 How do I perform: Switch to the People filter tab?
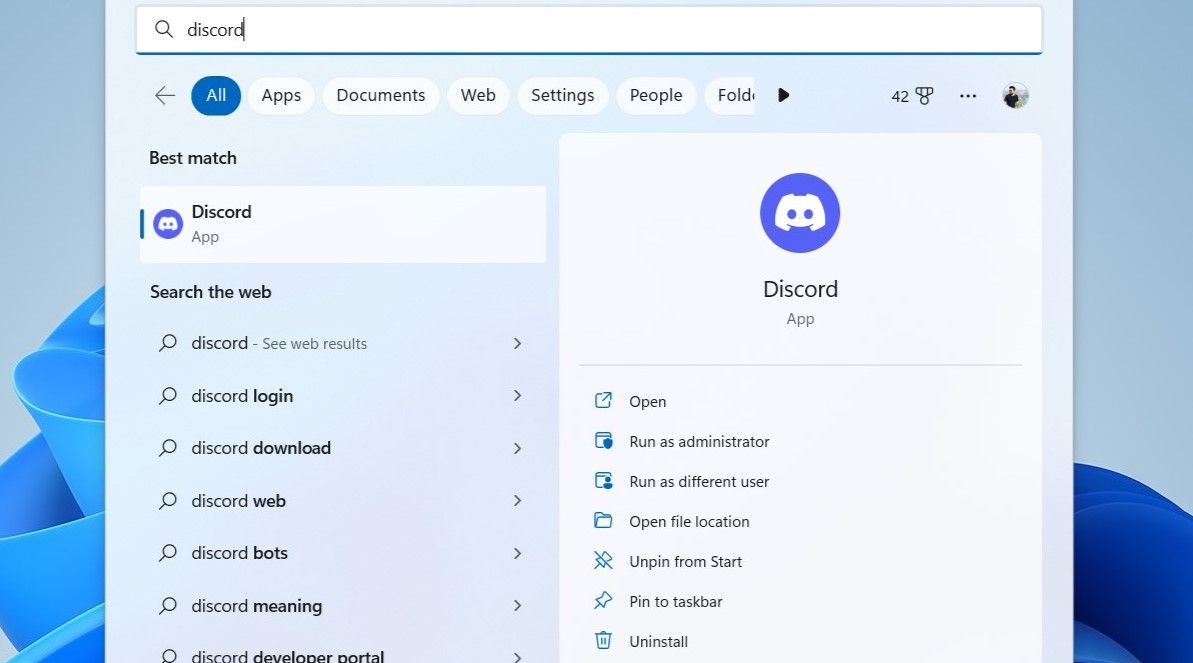[656, 95]
